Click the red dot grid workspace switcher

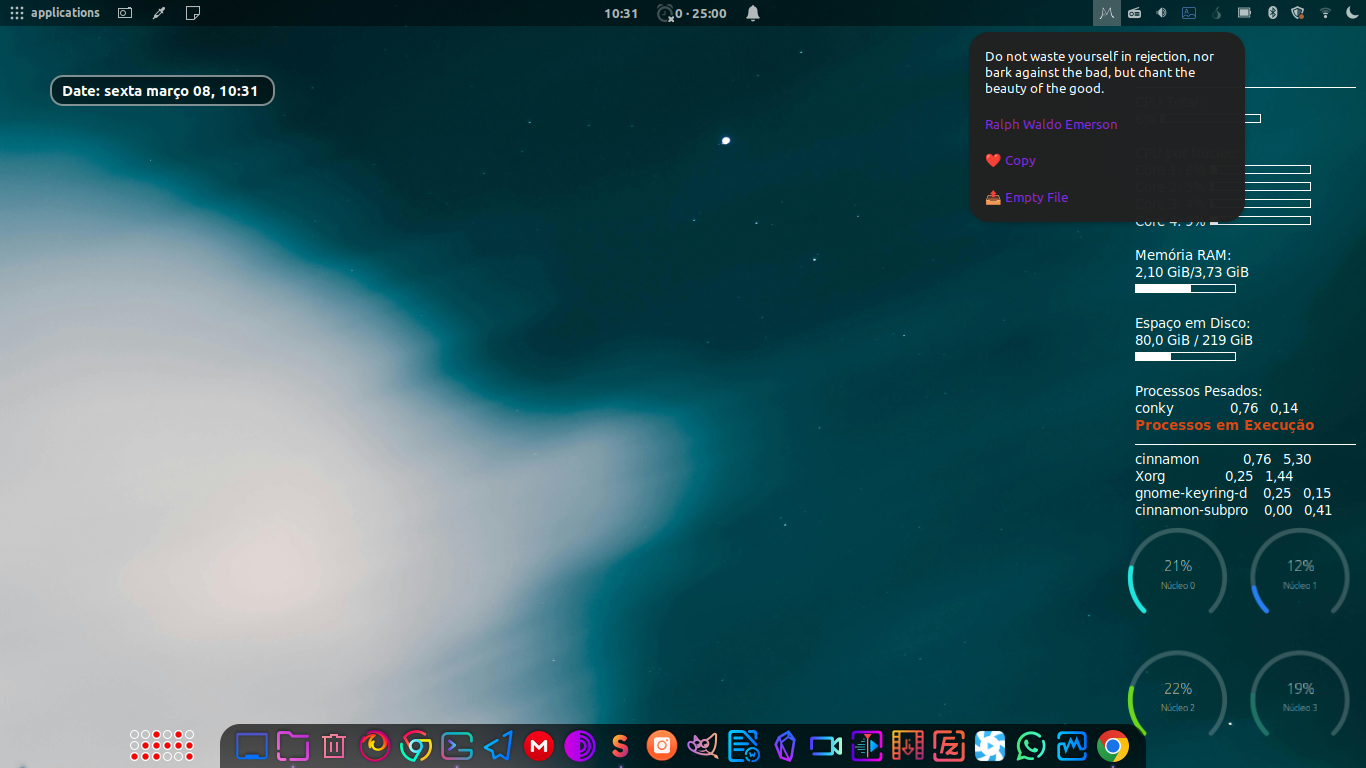pos(162,745)
